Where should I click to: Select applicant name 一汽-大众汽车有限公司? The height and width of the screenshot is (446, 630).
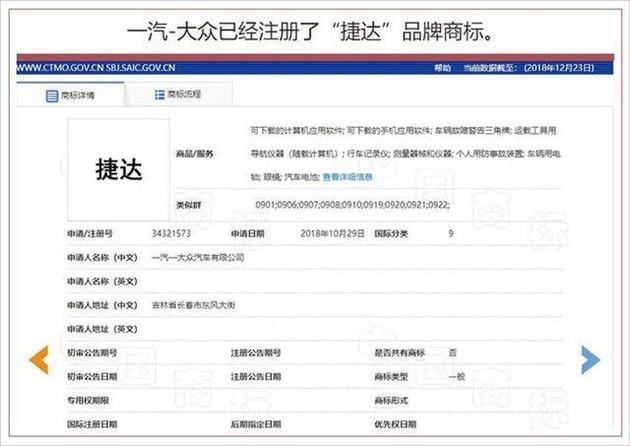[x=198, y=257]
